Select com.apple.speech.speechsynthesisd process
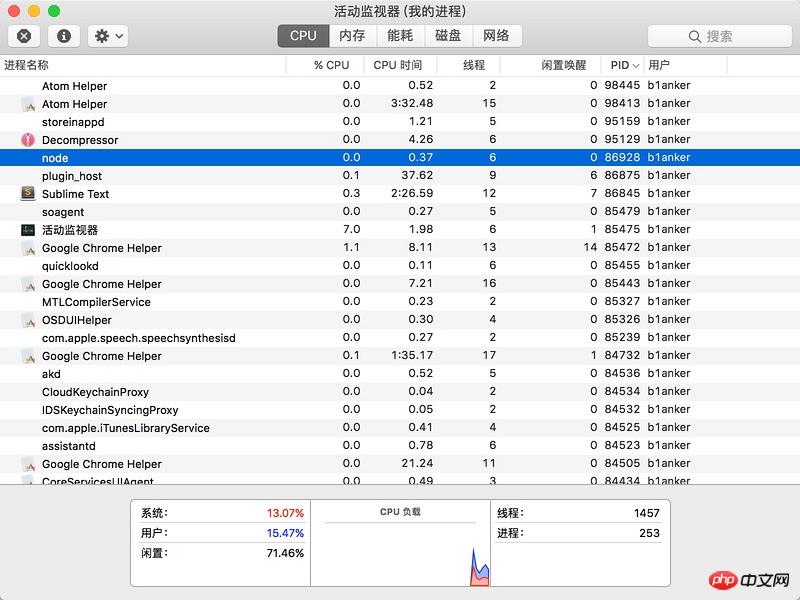800x600 pixels. tap(400, 338)
